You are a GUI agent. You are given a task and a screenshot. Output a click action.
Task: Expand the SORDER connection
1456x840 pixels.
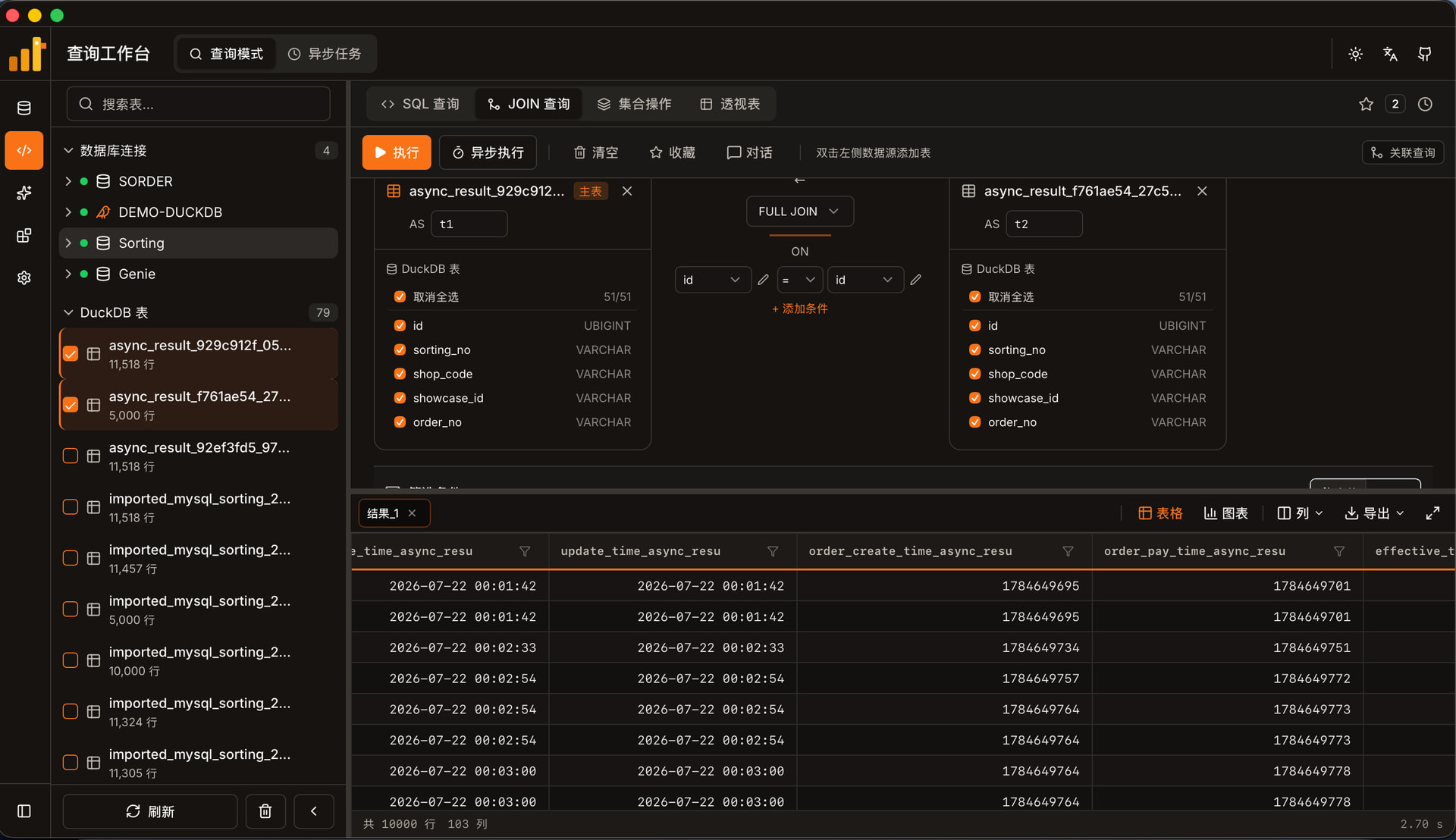[68, 181]
